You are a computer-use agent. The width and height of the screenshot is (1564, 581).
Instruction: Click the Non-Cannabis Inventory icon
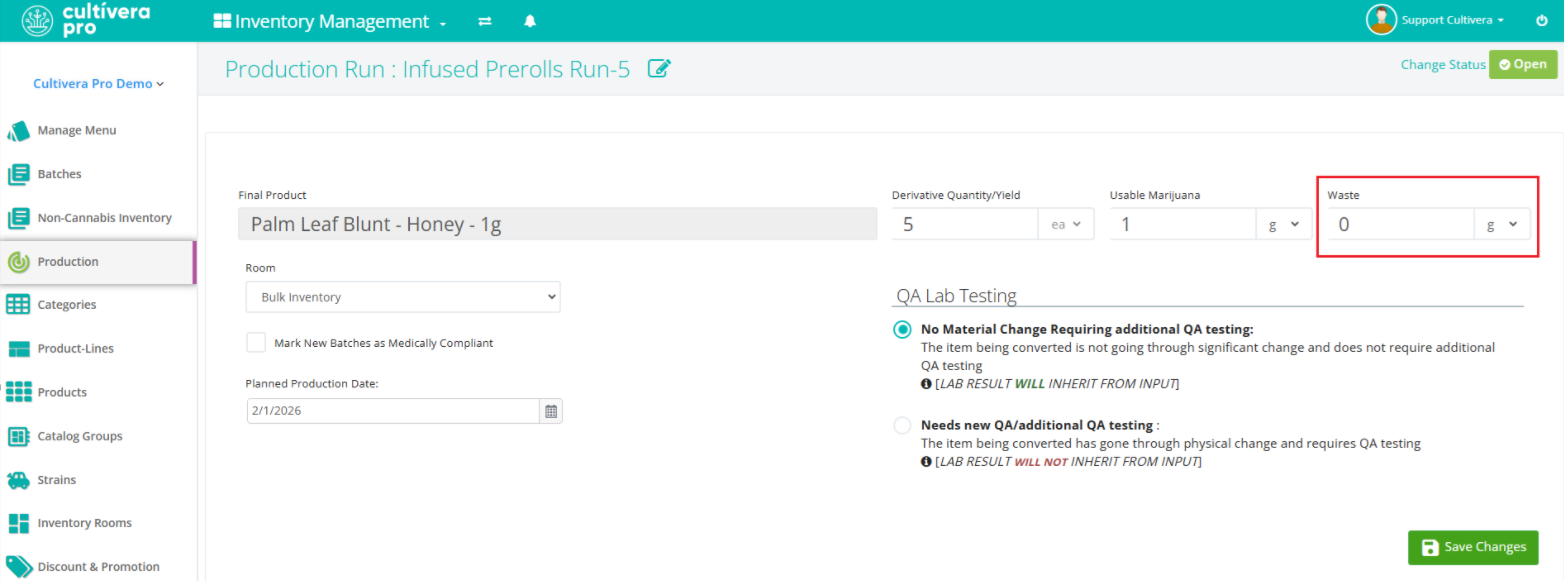tap(18, 218)
